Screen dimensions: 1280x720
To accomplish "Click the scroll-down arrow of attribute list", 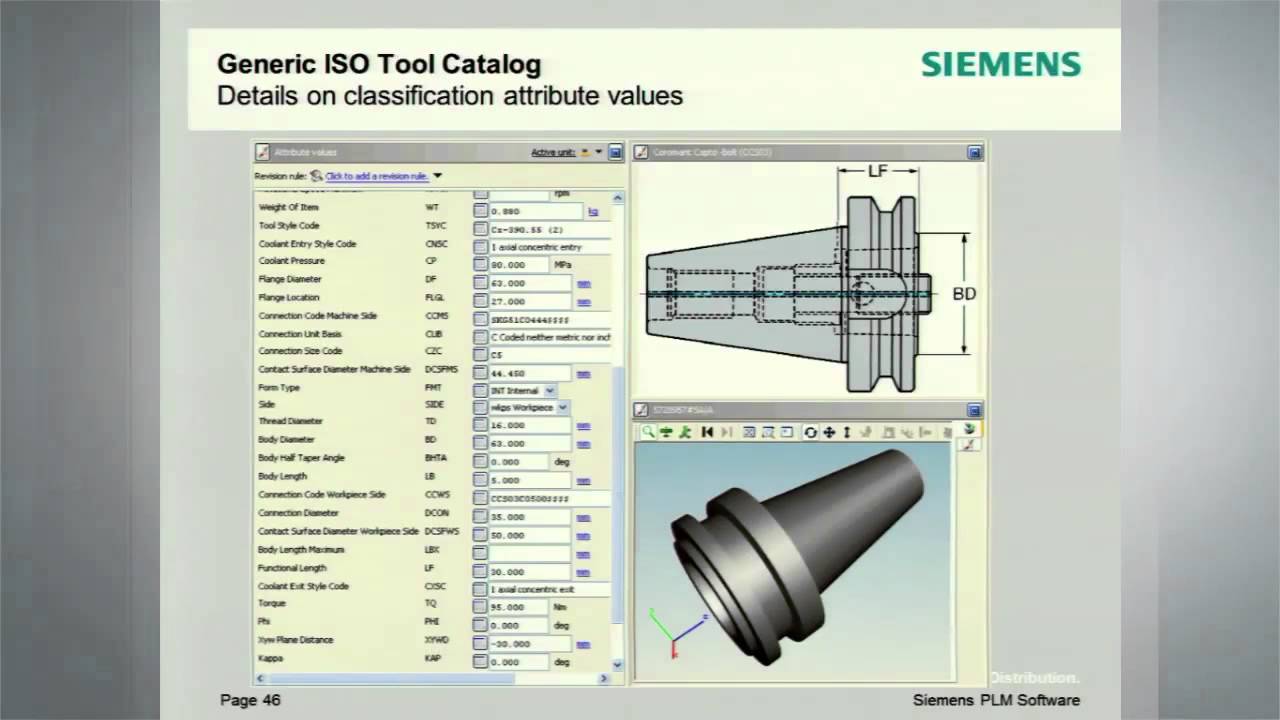I will click(617, 663).
